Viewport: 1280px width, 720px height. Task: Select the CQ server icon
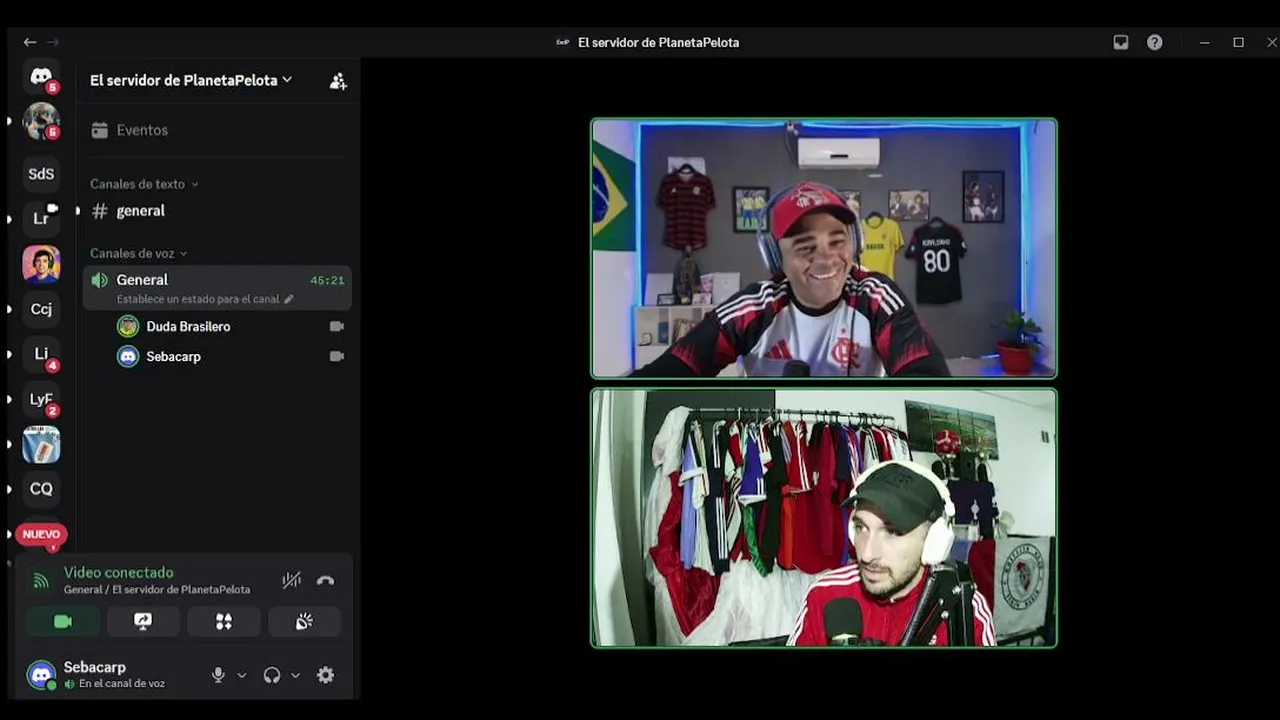[41, 489]
